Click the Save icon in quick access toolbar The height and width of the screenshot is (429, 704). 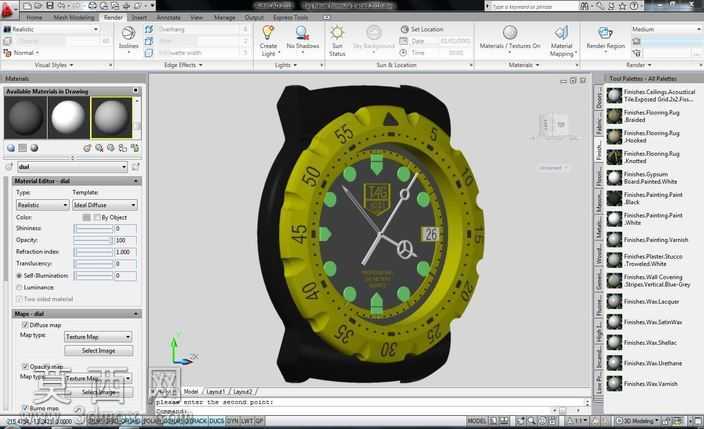[x=50, y=5]
